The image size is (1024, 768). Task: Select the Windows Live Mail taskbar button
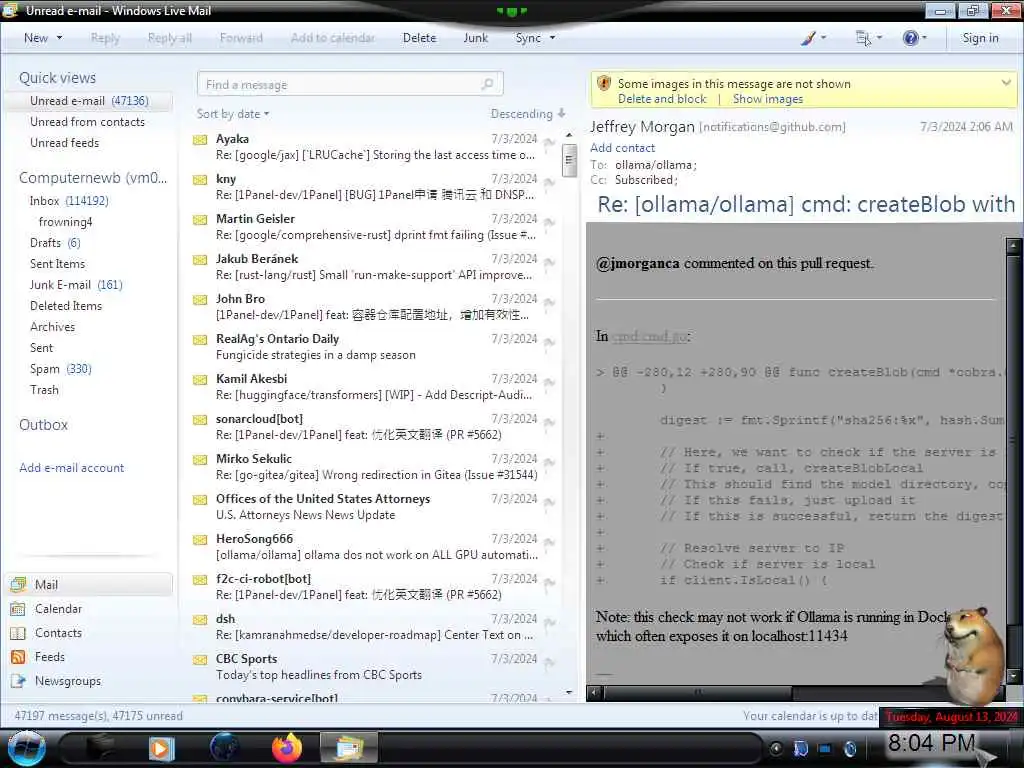pyautogui.click(x=349, y=748)
